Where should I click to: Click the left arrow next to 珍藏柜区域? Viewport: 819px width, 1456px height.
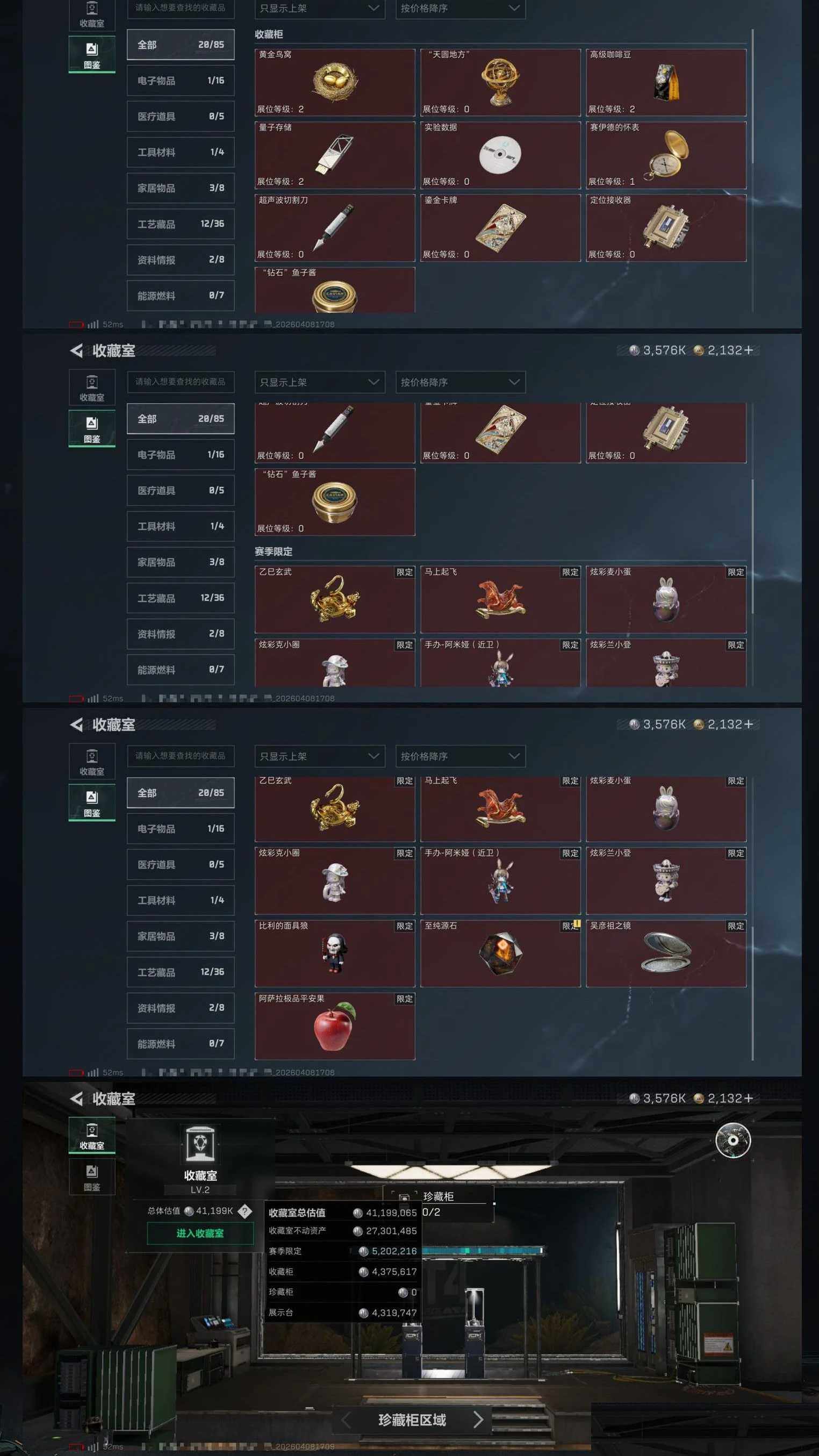coord(347,1419)
